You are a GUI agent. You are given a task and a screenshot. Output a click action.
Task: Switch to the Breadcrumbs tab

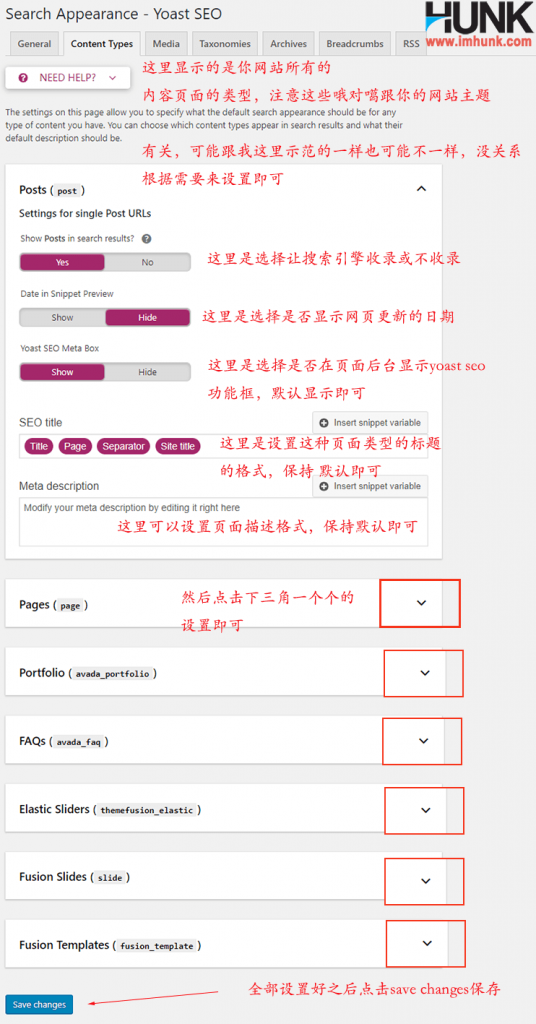point(355,44)
